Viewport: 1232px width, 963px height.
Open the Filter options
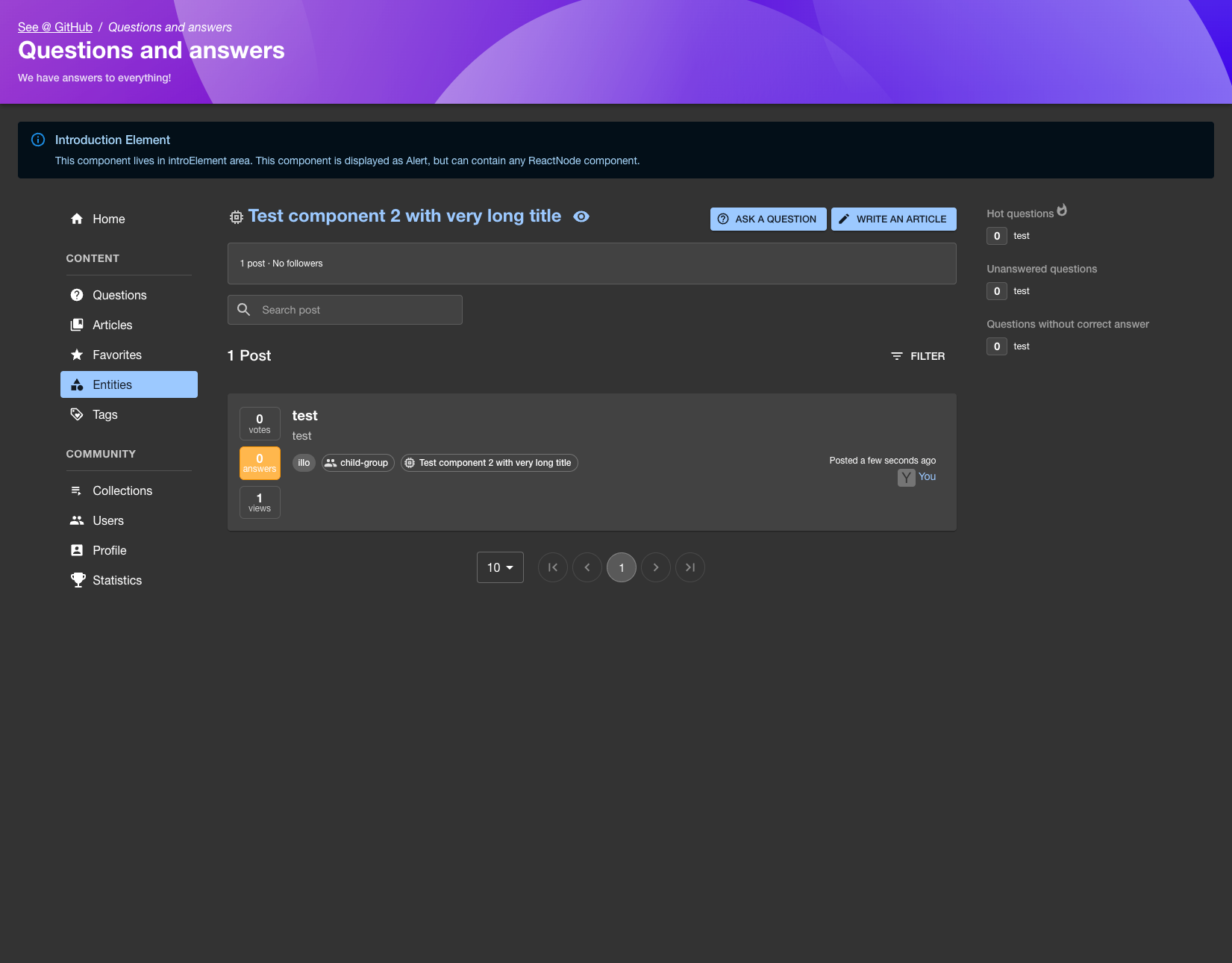[918, 356]
